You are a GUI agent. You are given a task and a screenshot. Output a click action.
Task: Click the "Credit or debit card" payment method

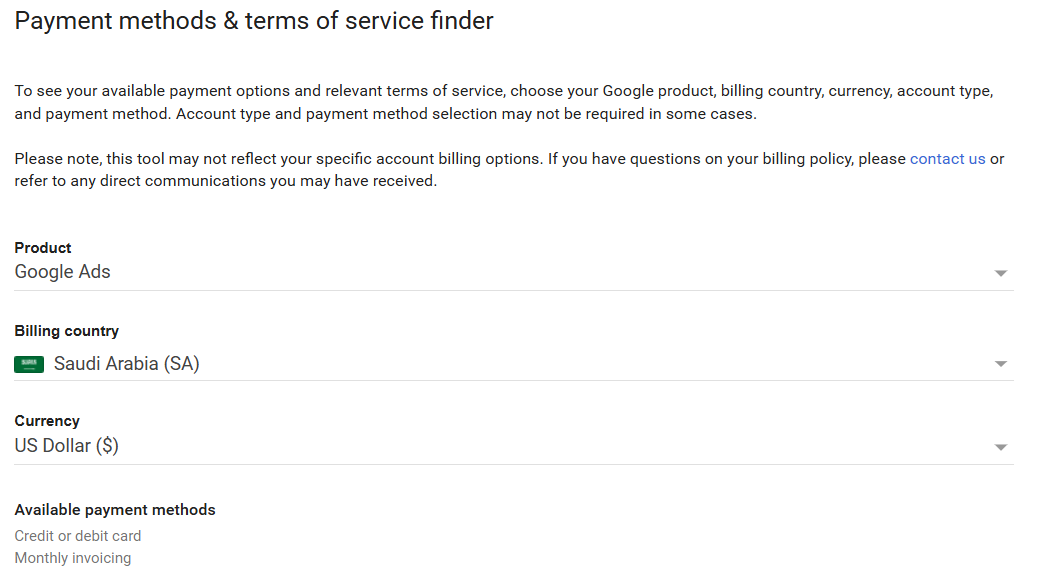coord(78,536)
